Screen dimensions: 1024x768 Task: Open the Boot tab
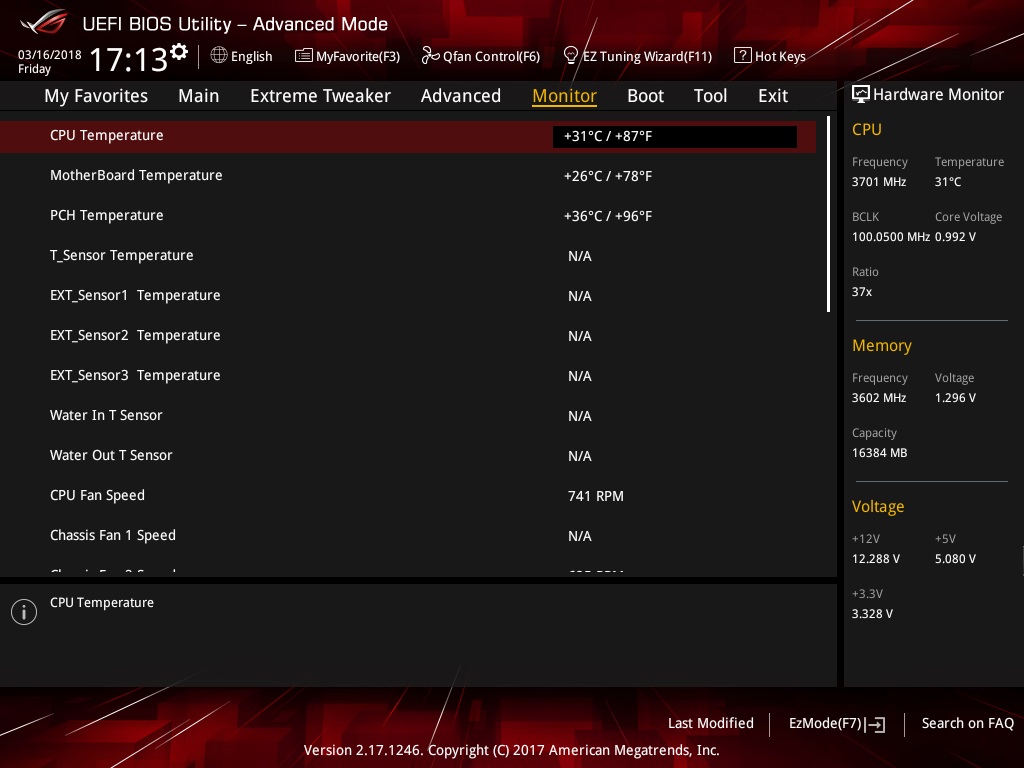(x=645, y=96)
